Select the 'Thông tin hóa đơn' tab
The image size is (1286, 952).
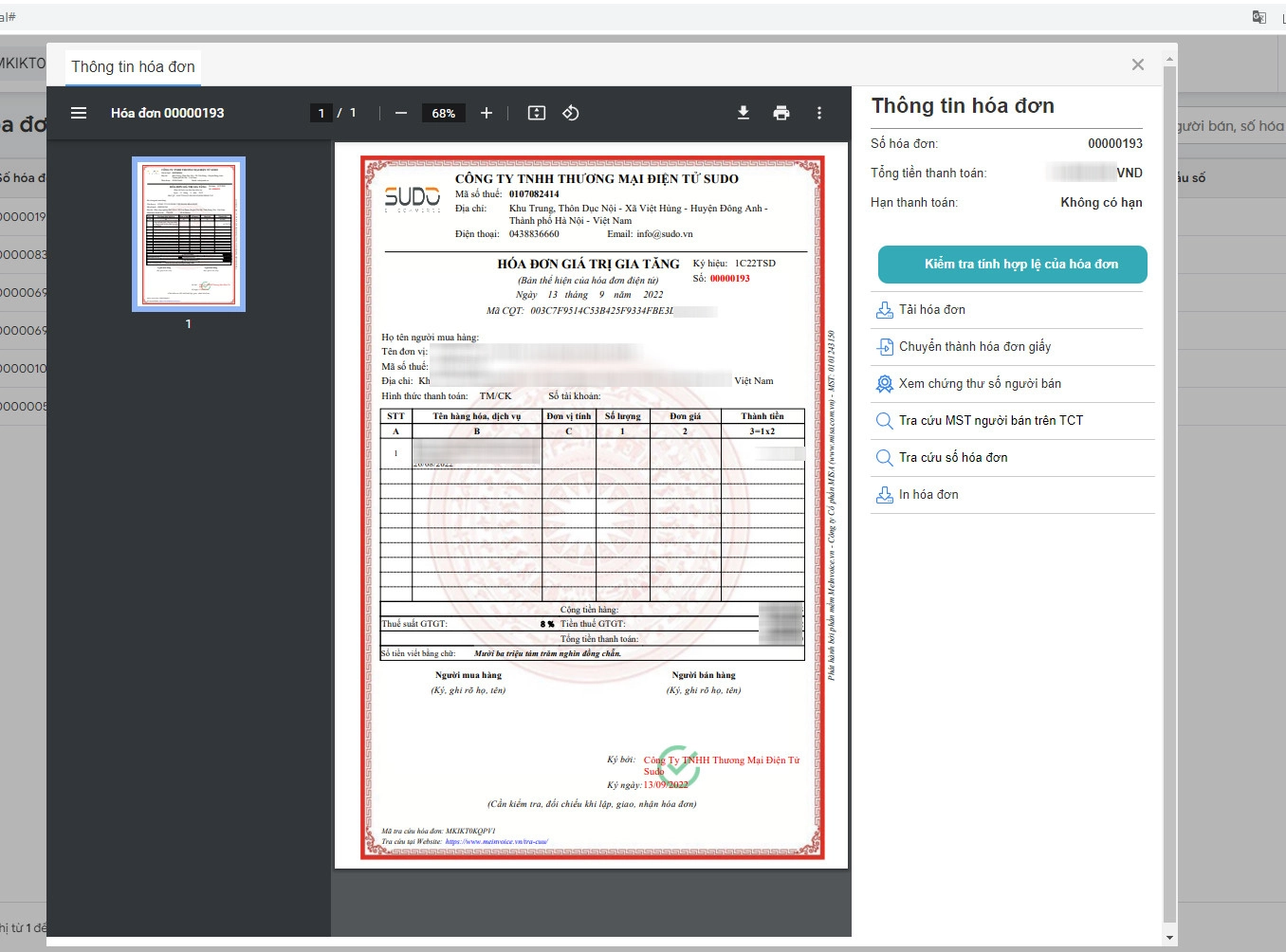(x=133, y=66)
